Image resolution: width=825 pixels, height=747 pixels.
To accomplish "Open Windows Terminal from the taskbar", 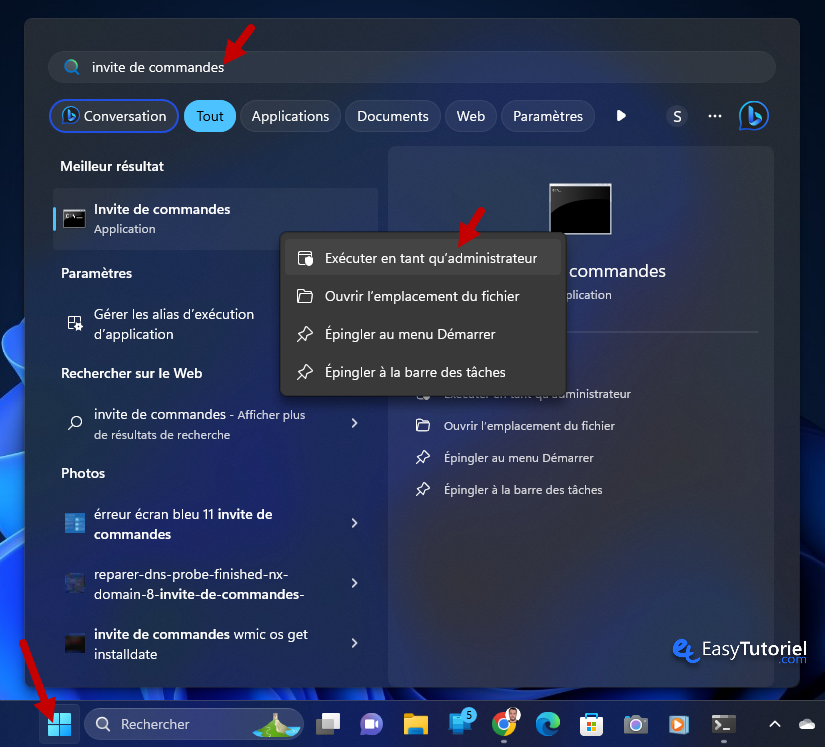I will tap(721, 723).
